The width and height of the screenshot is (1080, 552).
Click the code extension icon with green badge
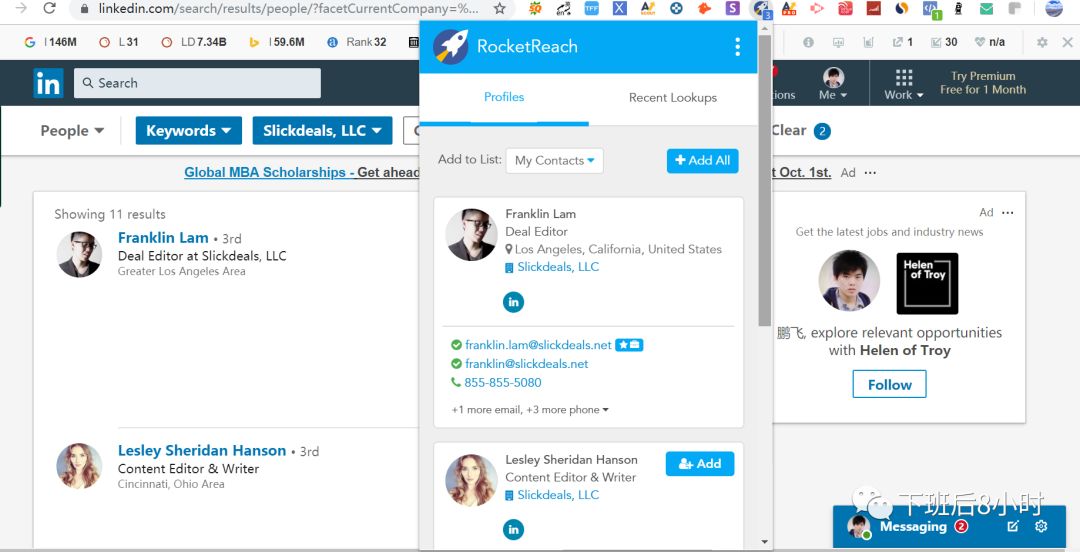click(x=931, y=9)
